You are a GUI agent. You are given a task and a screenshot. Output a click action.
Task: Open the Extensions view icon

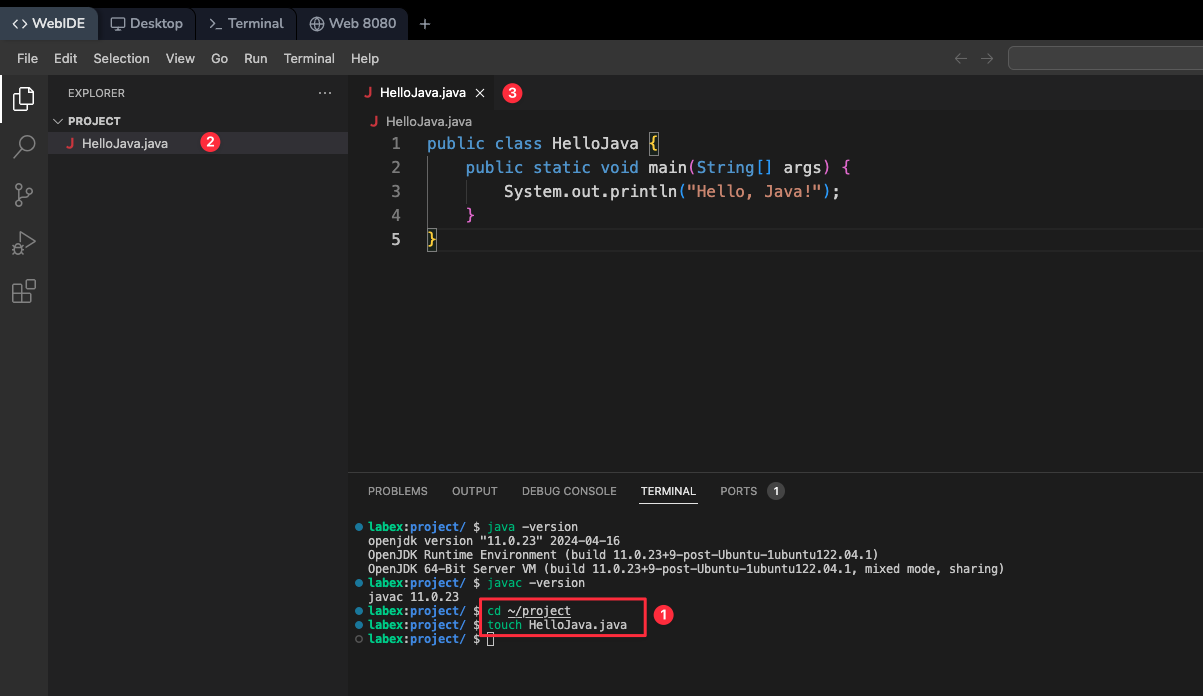point(24,291)
